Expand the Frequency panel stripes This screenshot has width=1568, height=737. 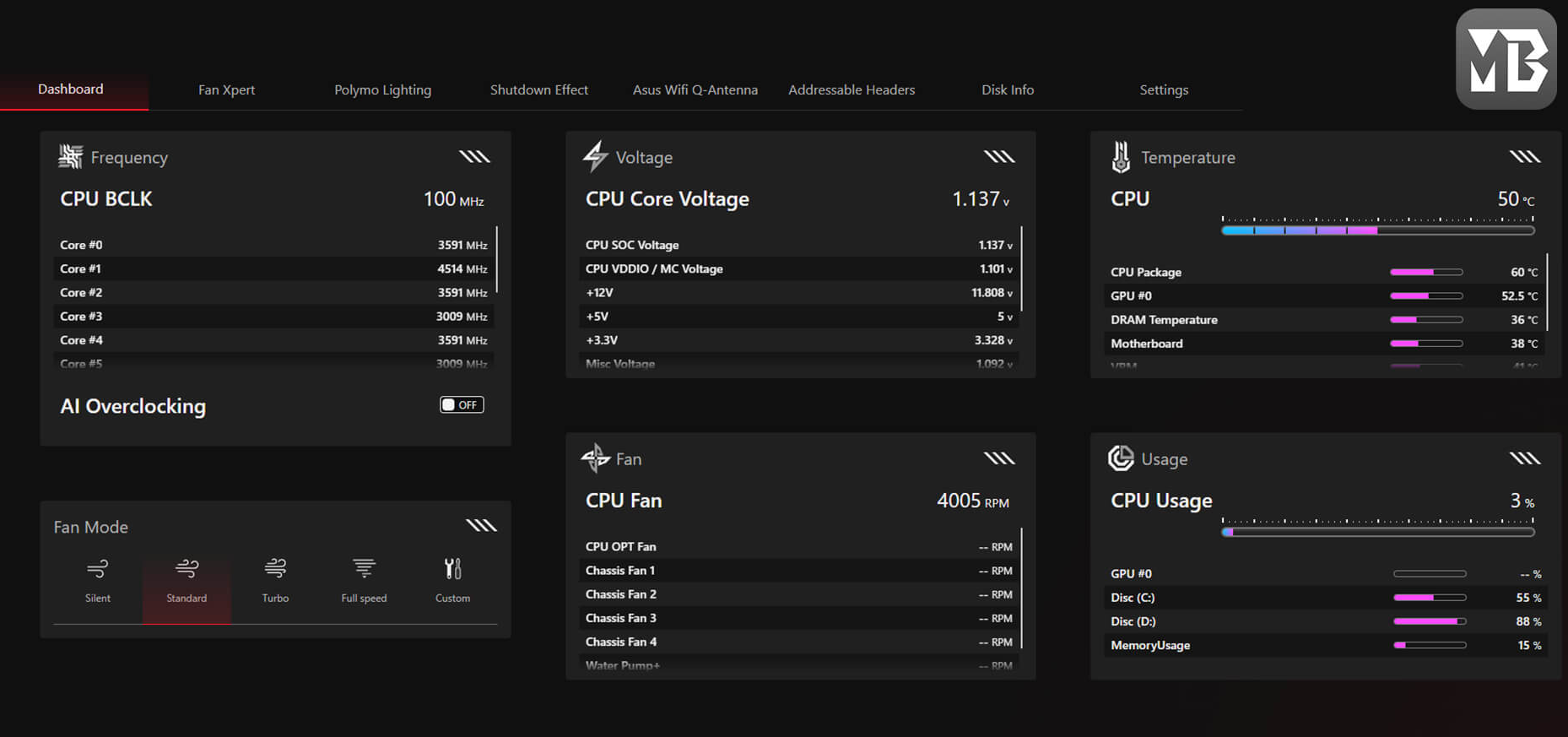[x=474, y=157]
